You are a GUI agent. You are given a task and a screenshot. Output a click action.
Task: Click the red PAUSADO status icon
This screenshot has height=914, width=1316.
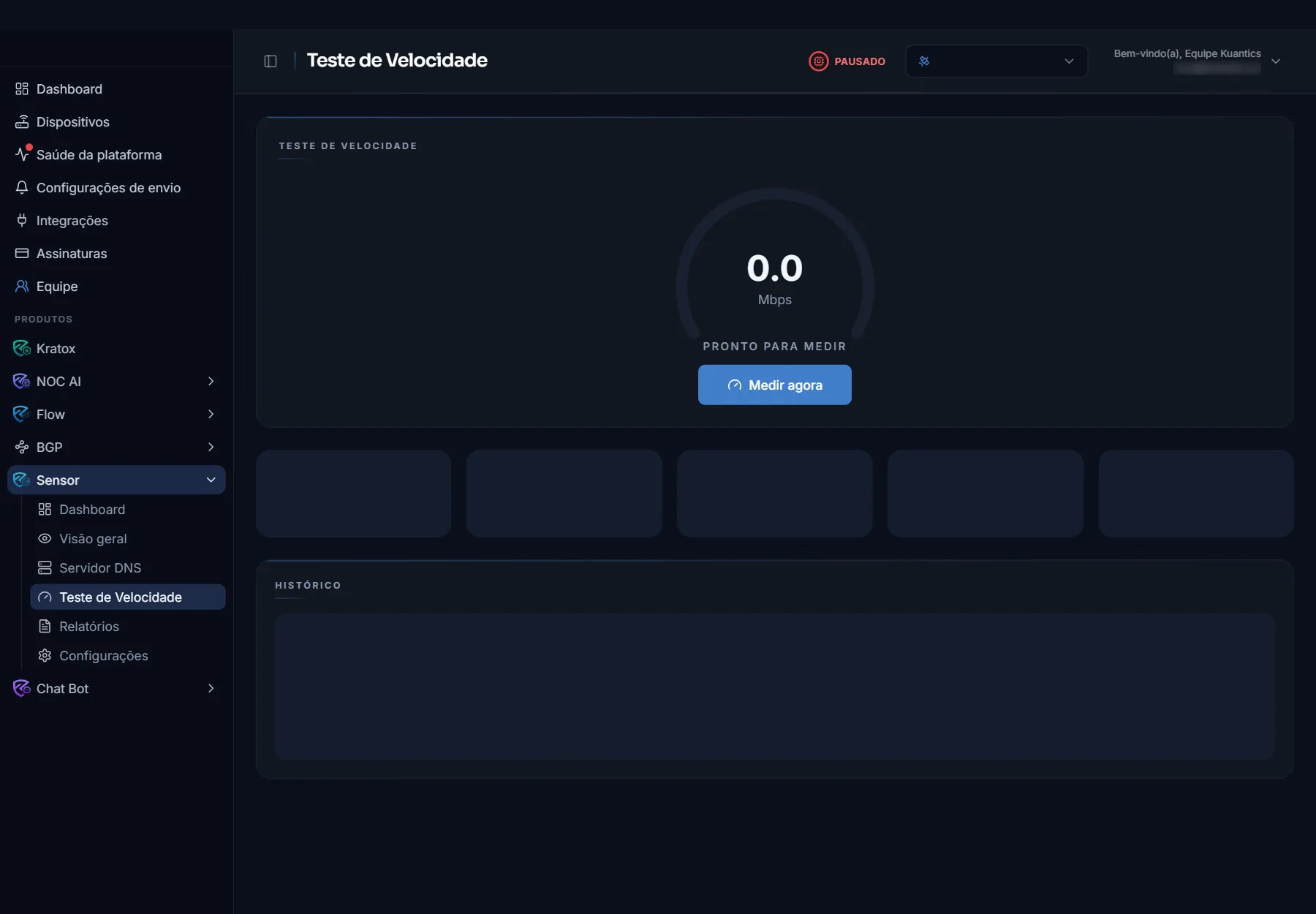[x=819, y=61]
